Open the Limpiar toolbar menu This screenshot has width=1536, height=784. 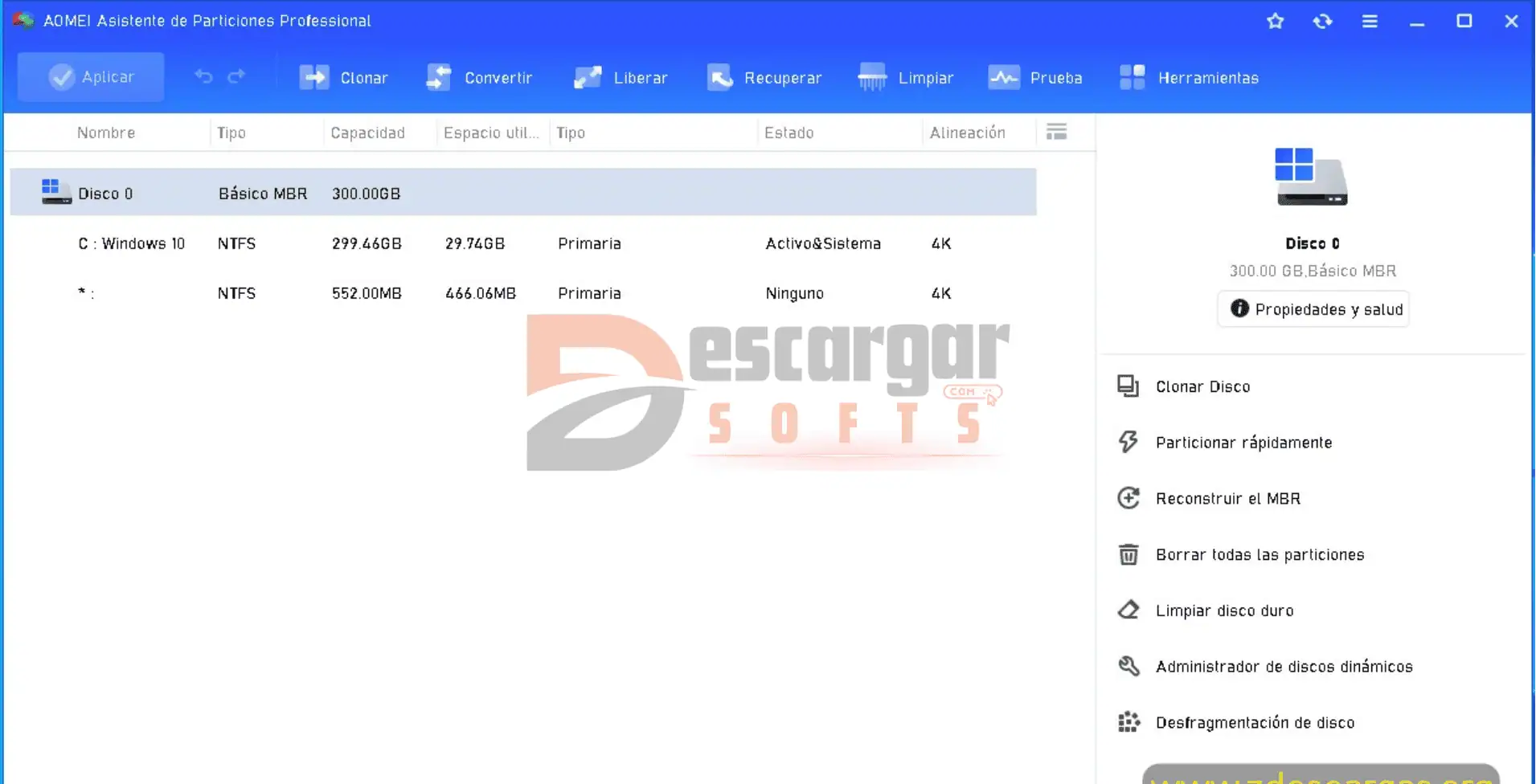(x=906, y=78)
